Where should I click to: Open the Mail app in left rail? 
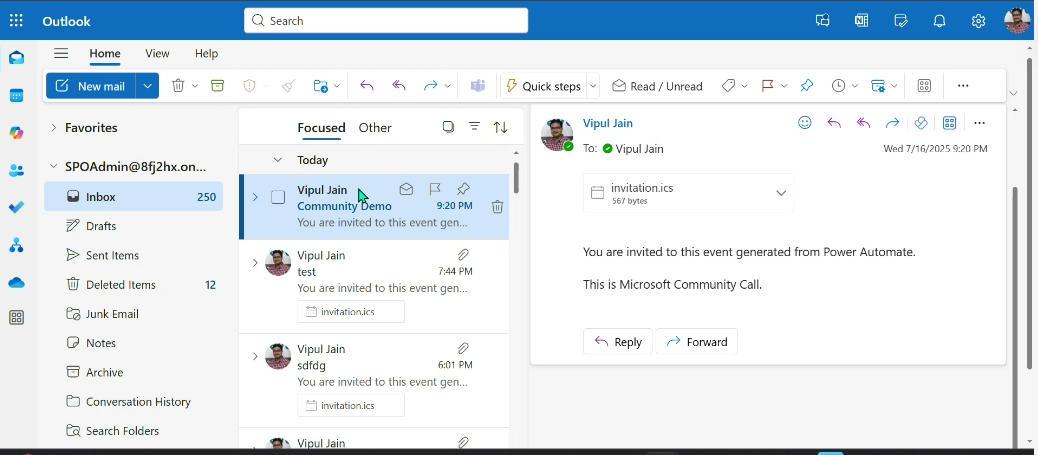[17, 58]
